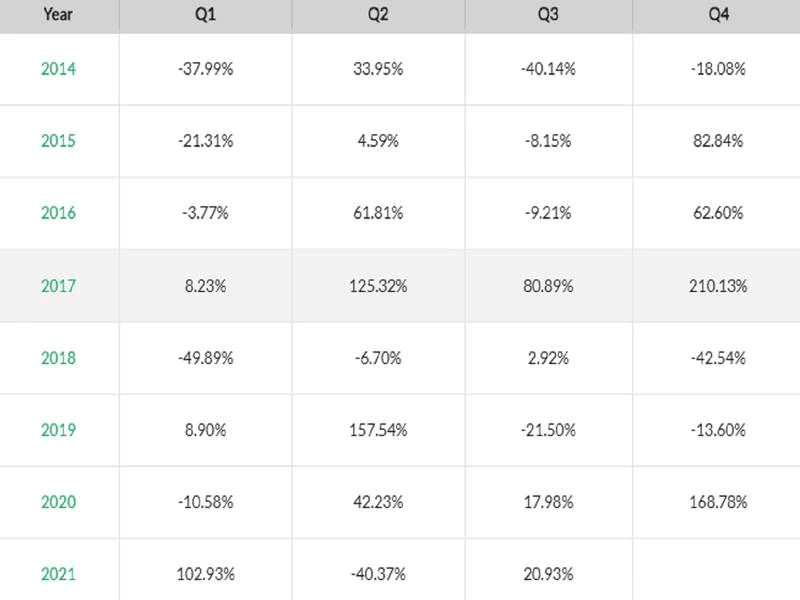This screenshot has height=600, width=800.
Task: Click the Q2 column header
Action: pos(376,15)
